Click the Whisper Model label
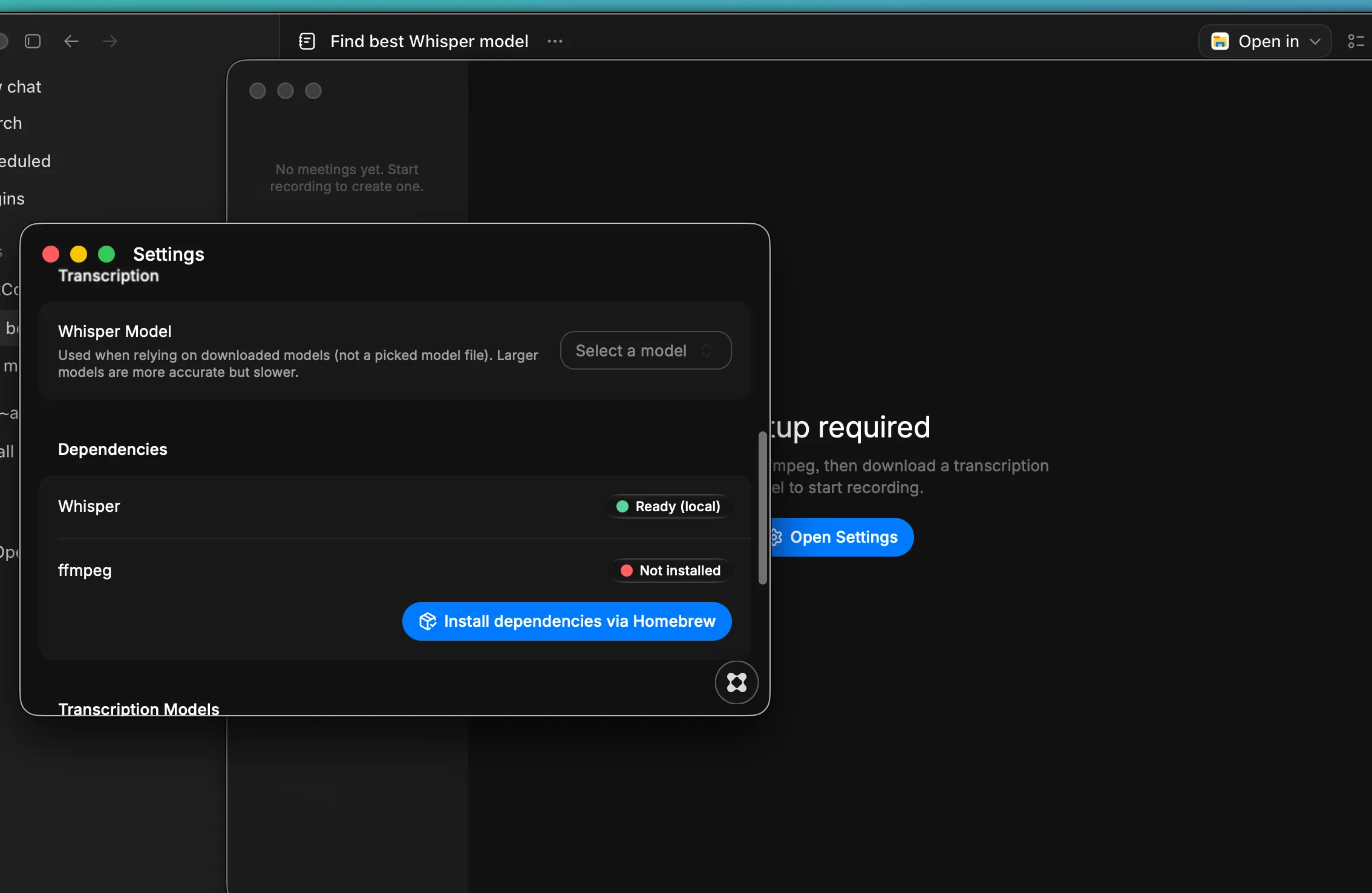This screenshot has width=1372, height=893. tap(115, 331)
